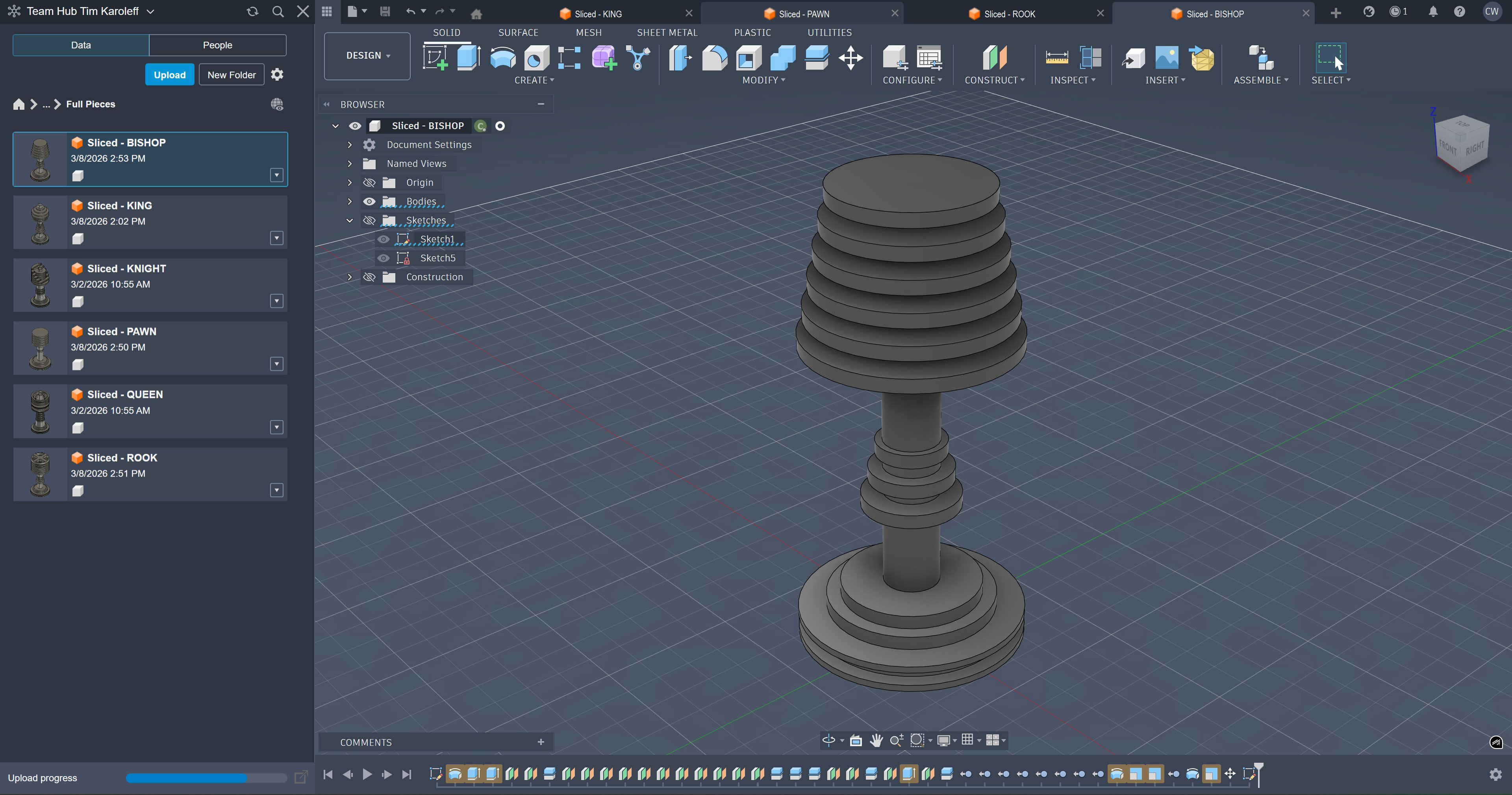Open the Sliced - KNIGHT thumbnail
This screenshot has height=795, width=1512.
coord(40,285)
